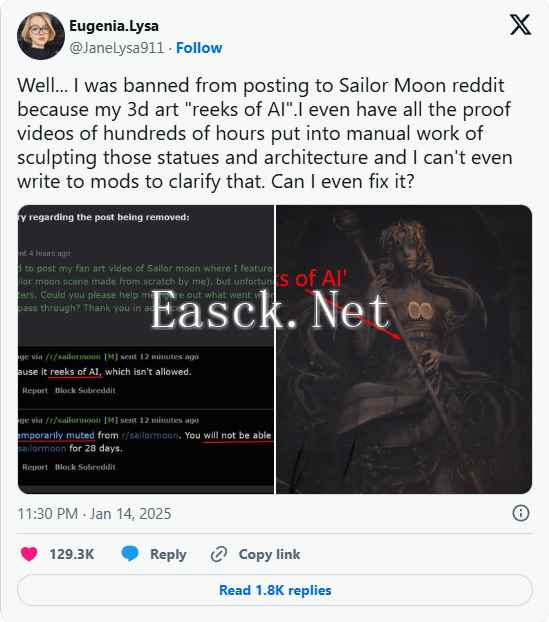The image size is (549, 622).
Task: Open Read 1.8K replies button
Action: pyautogui.click(x=274, y=590)
